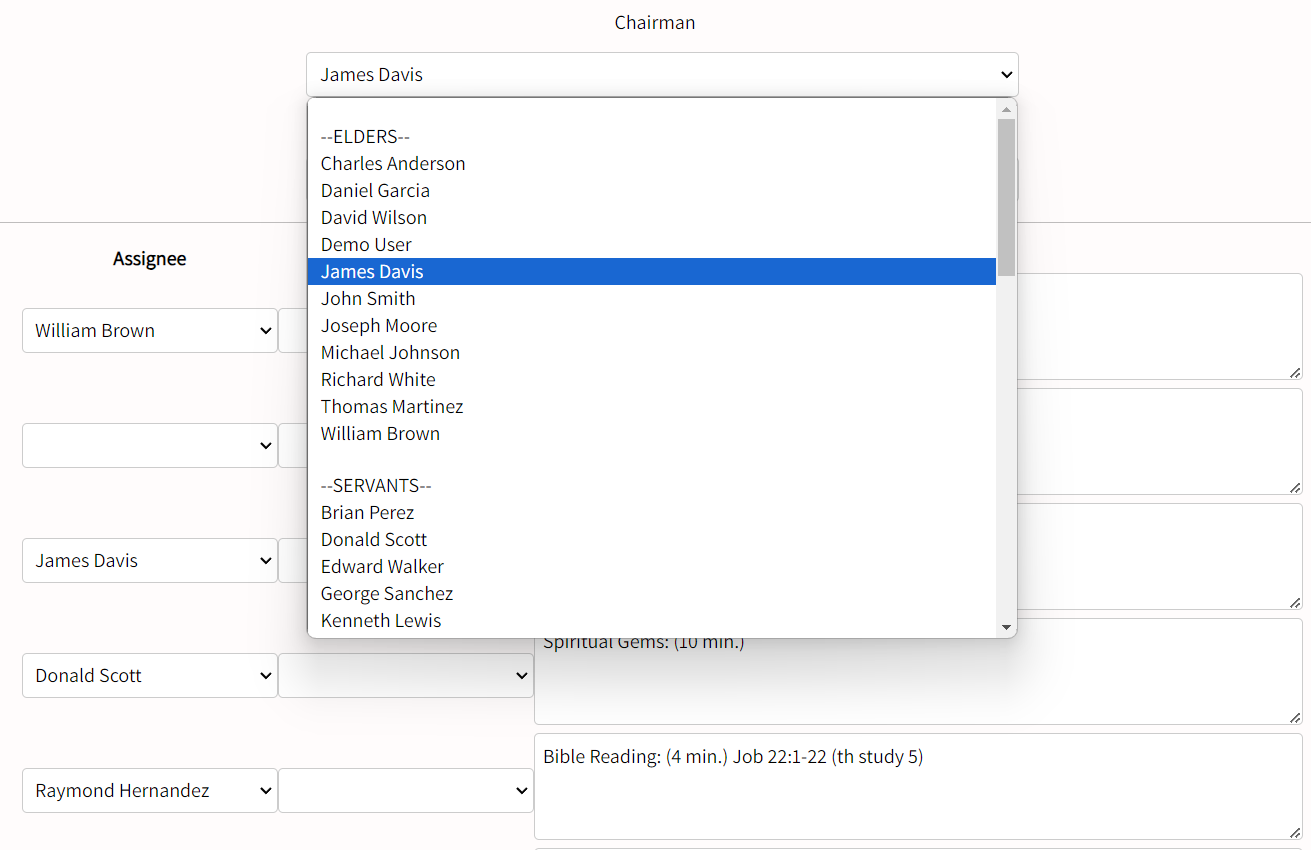
Task: Open the empty assignee dropdown
Action: (x=150, y=446)
